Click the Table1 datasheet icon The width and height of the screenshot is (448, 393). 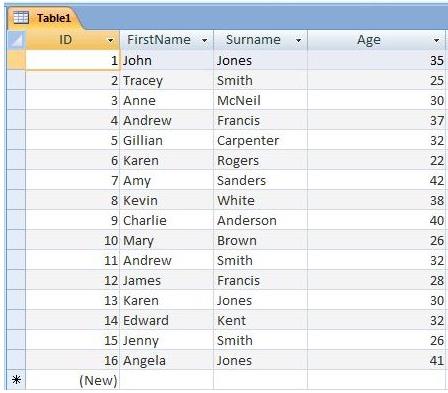pos(21,17)
